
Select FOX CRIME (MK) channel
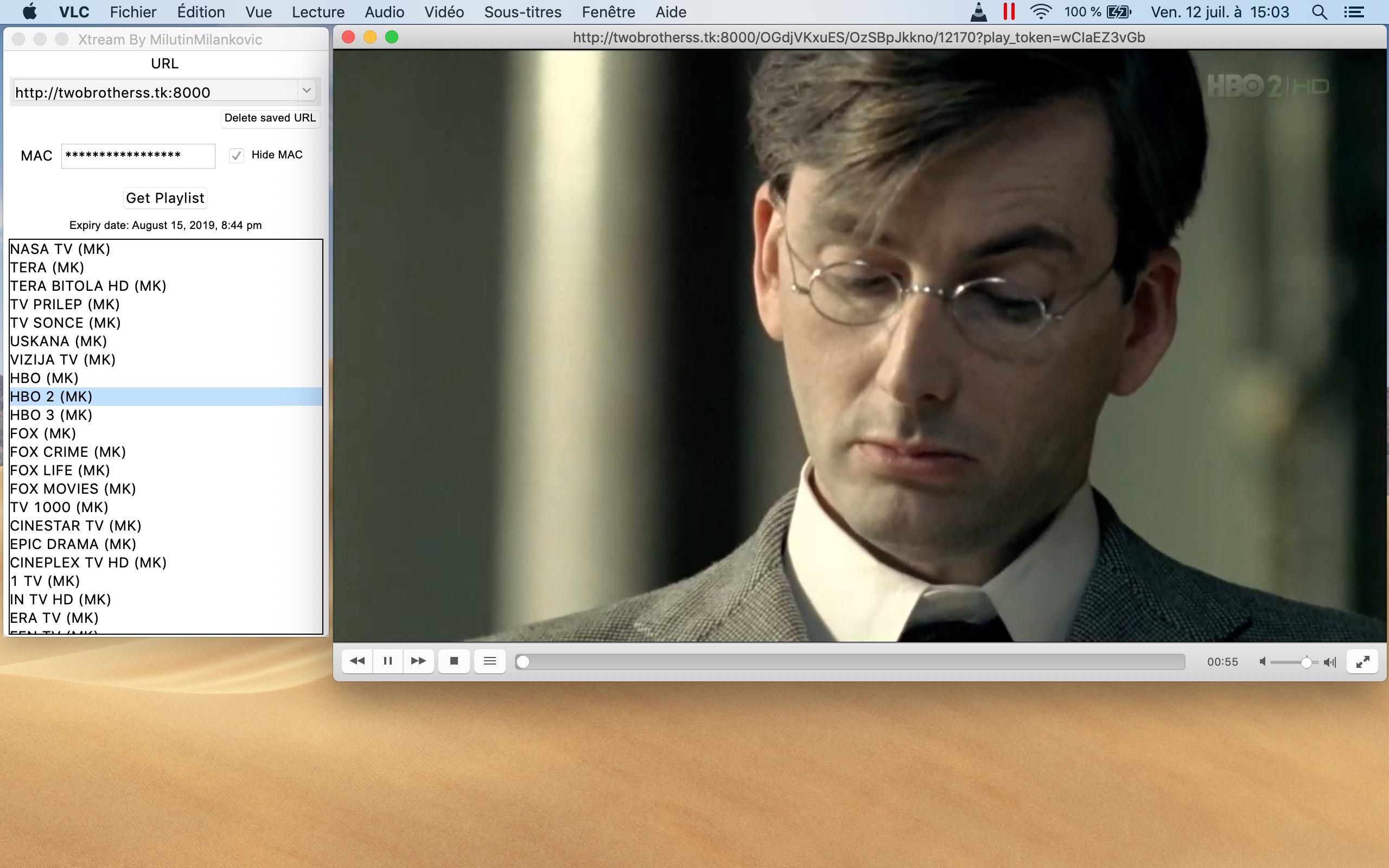point(68,452)
